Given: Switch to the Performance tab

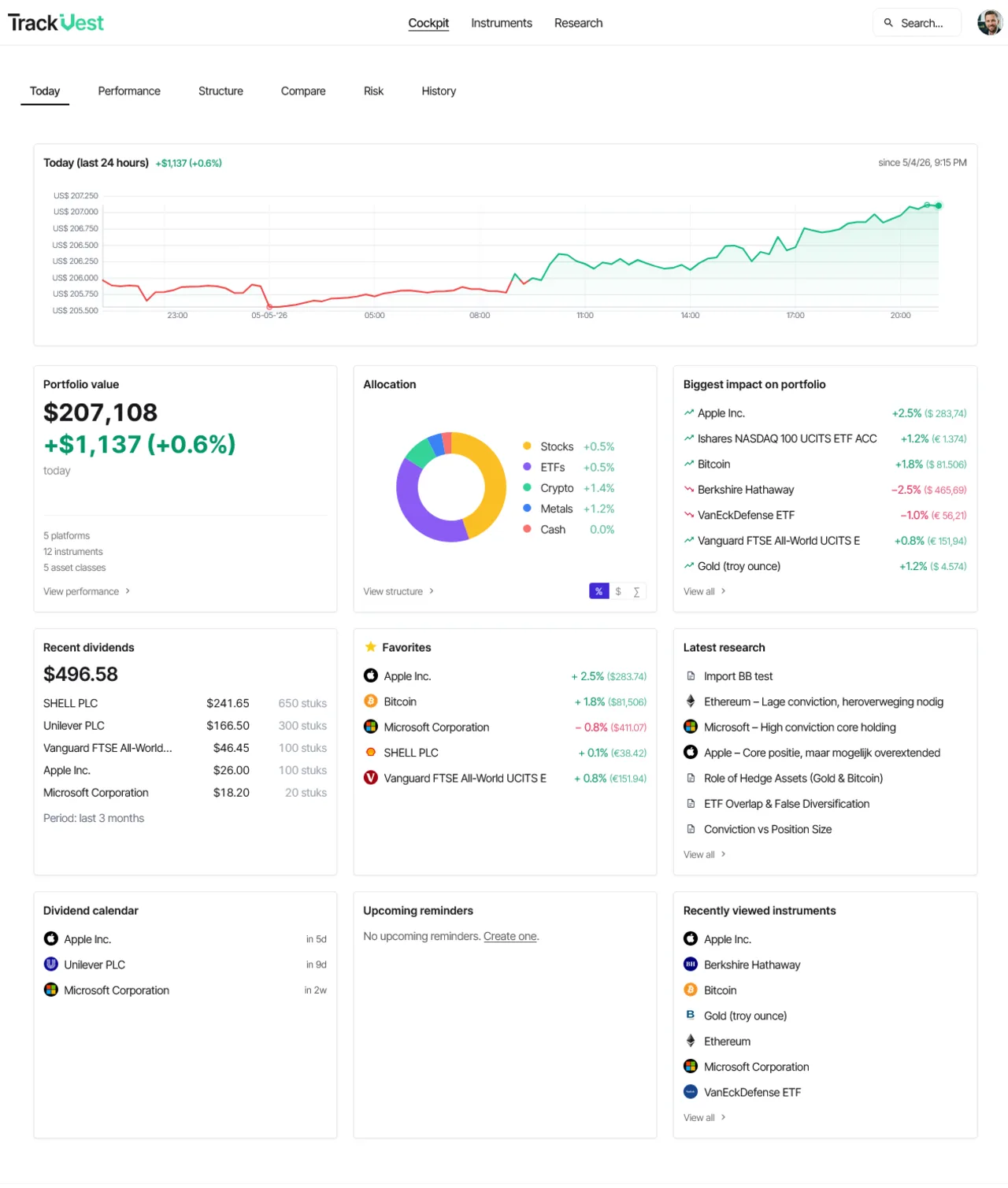Looking at the screenshot, I should coord(129,91).
